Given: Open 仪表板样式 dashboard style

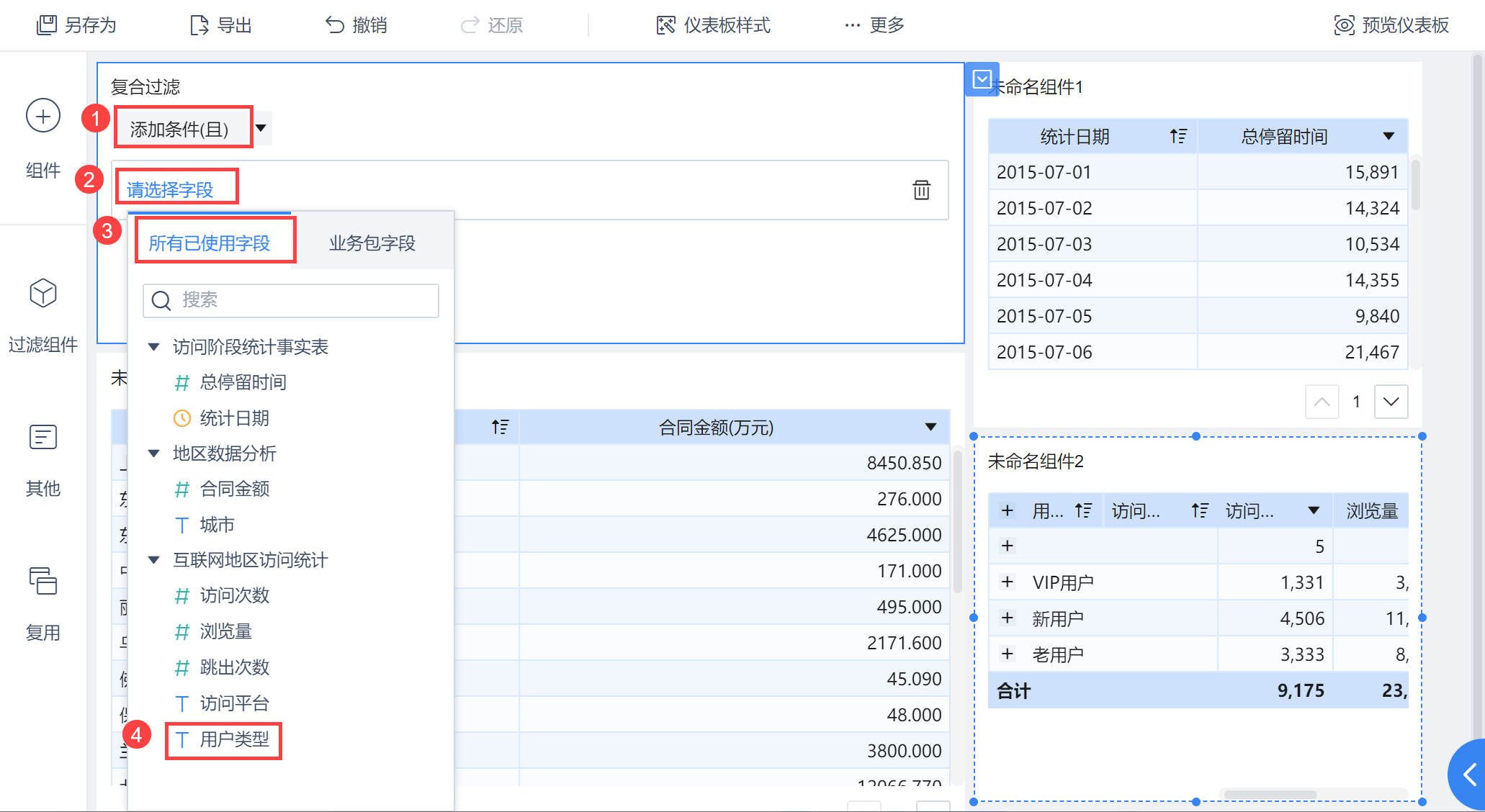Looking at the screenshot, I should tap(713, 25).
